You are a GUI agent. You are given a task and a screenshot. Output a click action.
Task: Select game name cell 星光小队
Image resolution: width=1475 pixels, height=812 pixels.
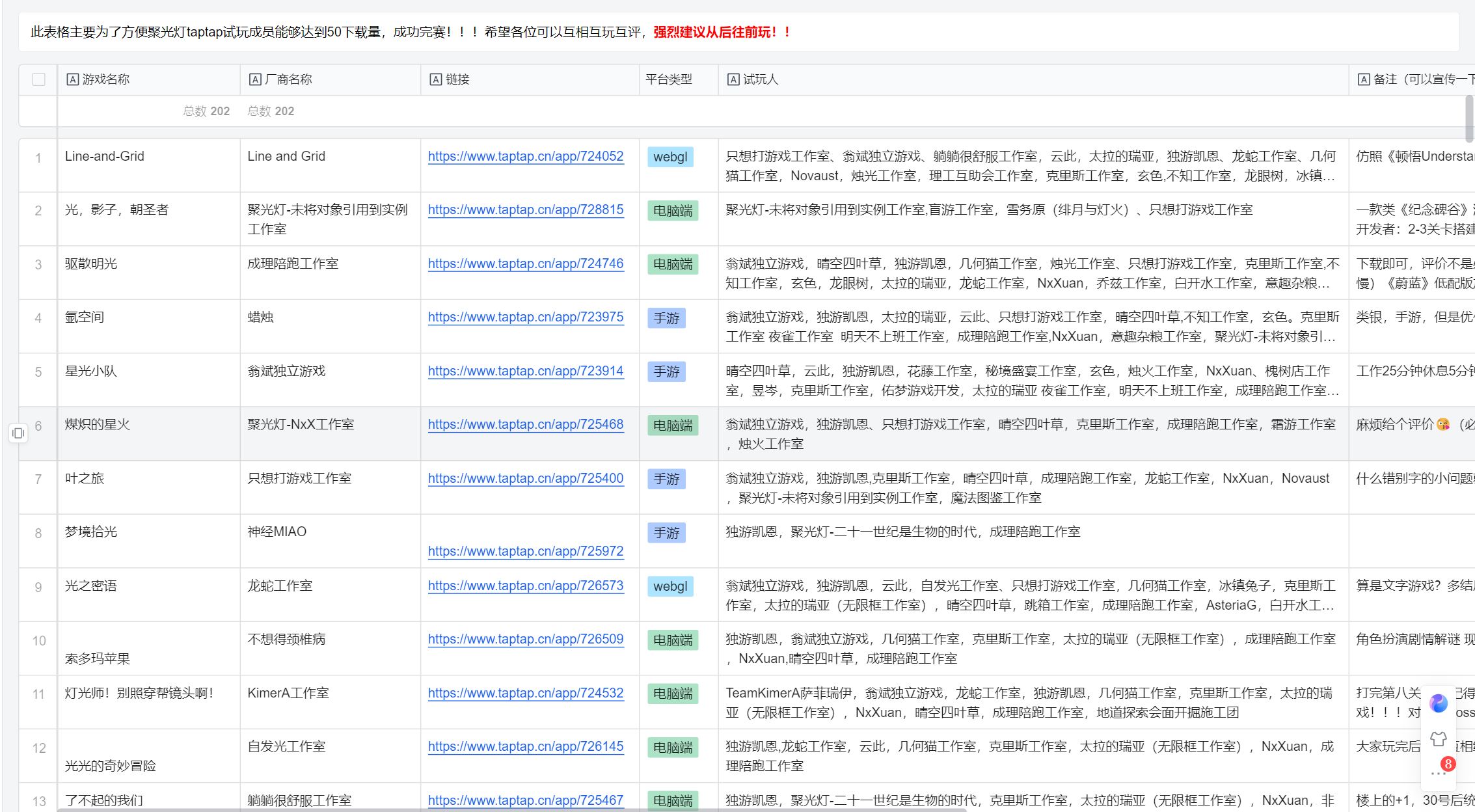tap(149, 380)
